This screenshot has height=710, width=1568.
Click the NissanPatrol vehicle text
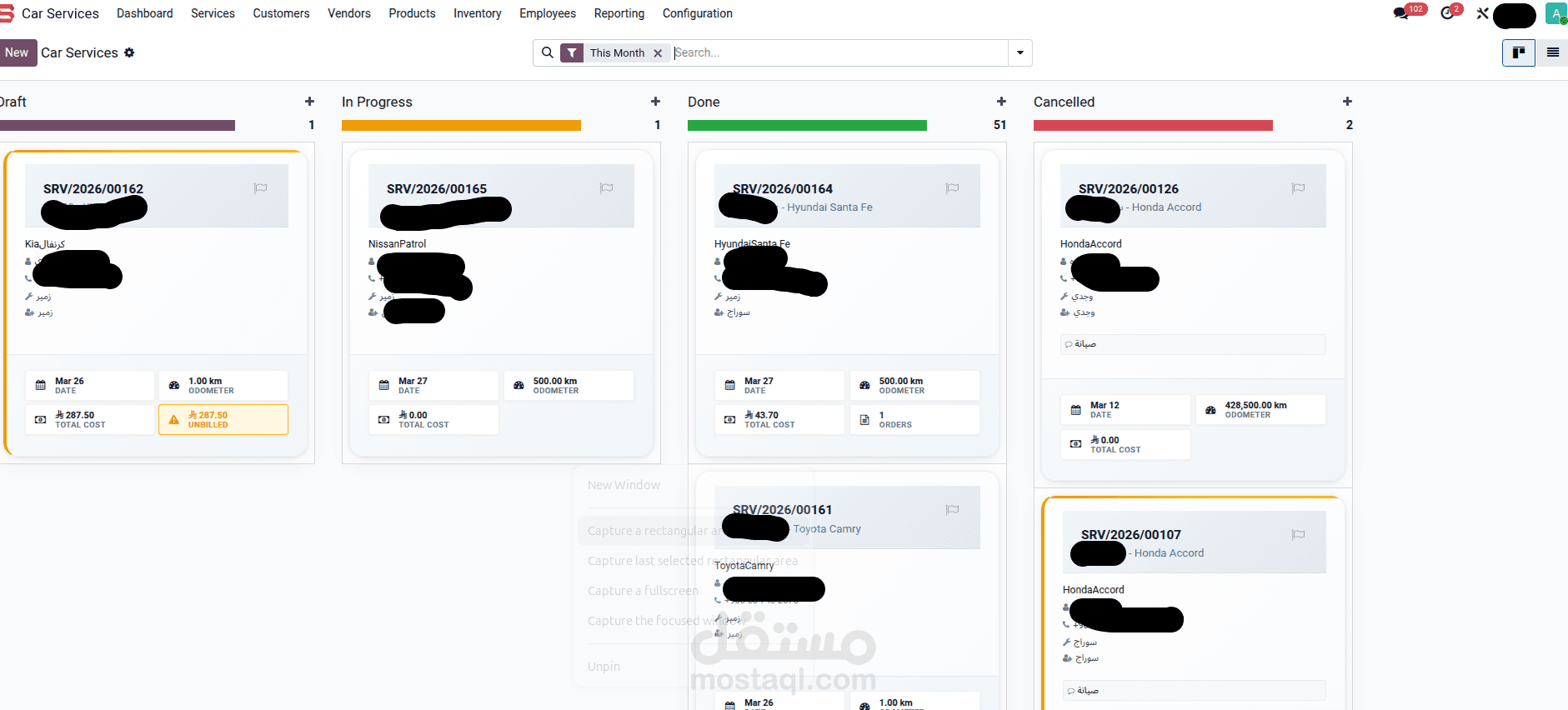(x=397, y=244)
